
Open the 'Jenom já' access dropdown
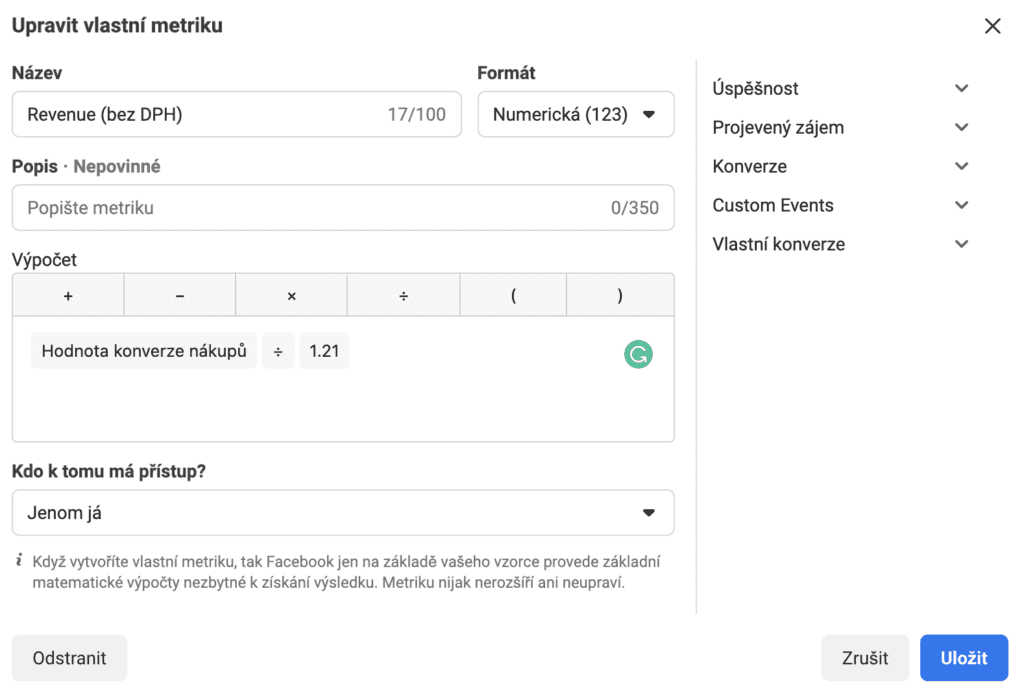pos(343,511)
